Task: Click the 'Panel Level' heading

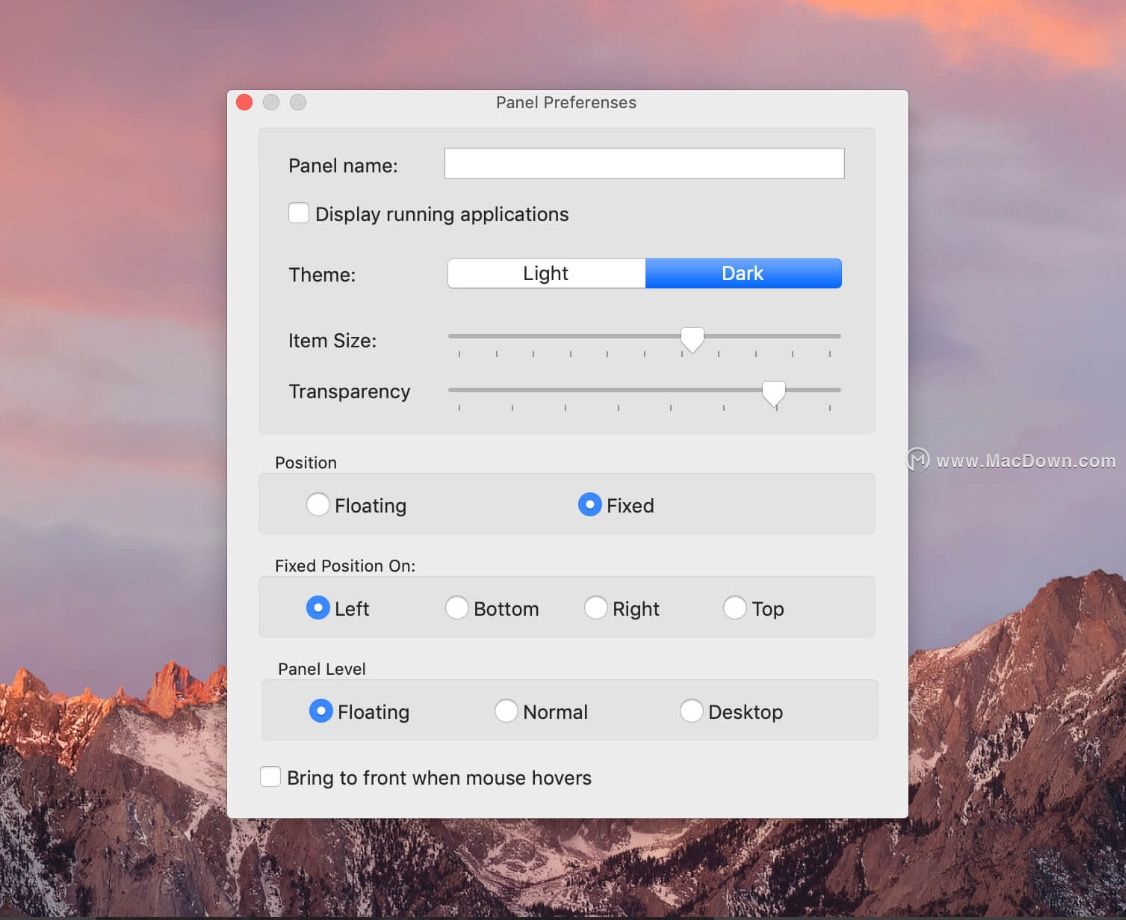Action: click(x=322, y=669)
